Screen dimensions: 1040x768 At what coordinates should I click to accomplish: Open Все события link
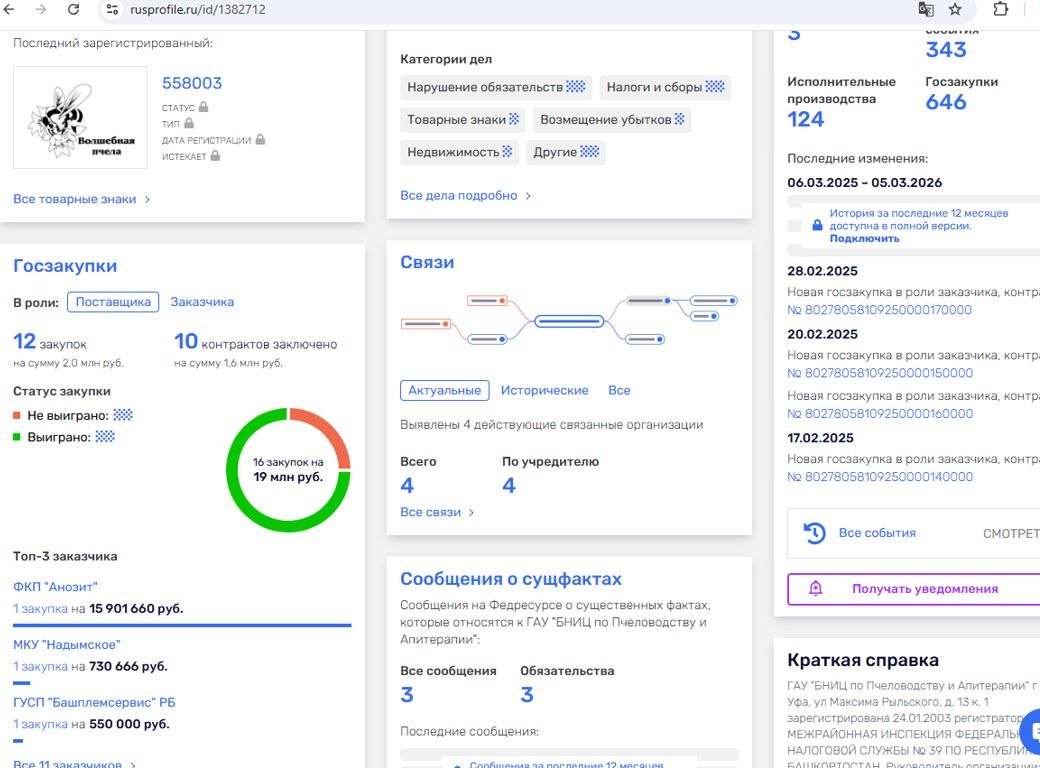(x=877, y=533)
